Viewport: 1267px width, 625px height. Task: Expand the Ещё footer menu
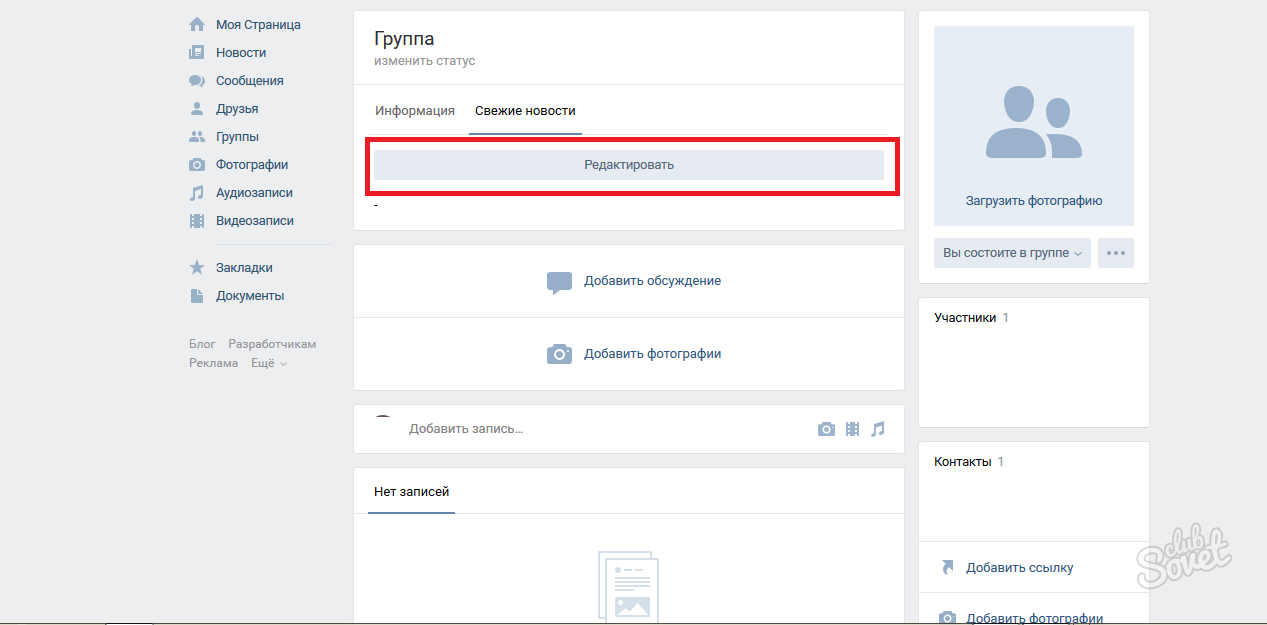[268, 363]
